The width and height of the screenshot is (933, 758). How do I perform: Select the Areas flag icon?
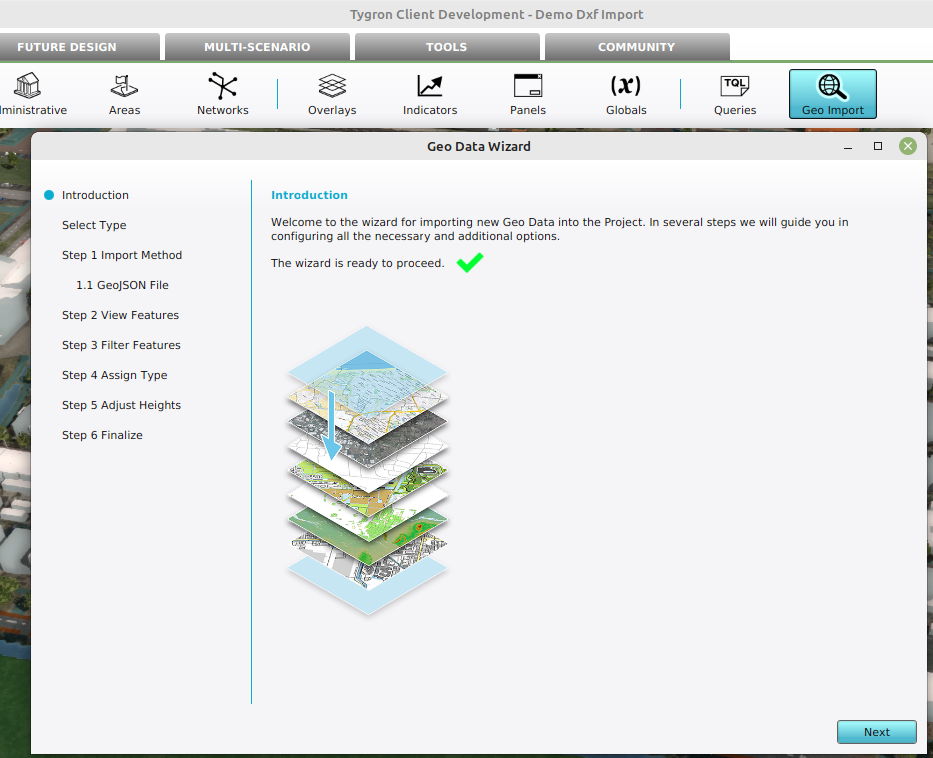pos(124,86)
